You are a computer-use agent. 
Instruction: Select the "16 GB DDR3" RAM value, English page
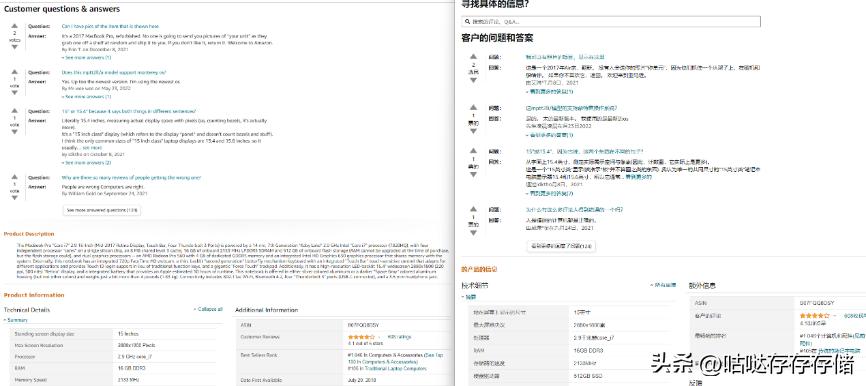pos(131,367)
